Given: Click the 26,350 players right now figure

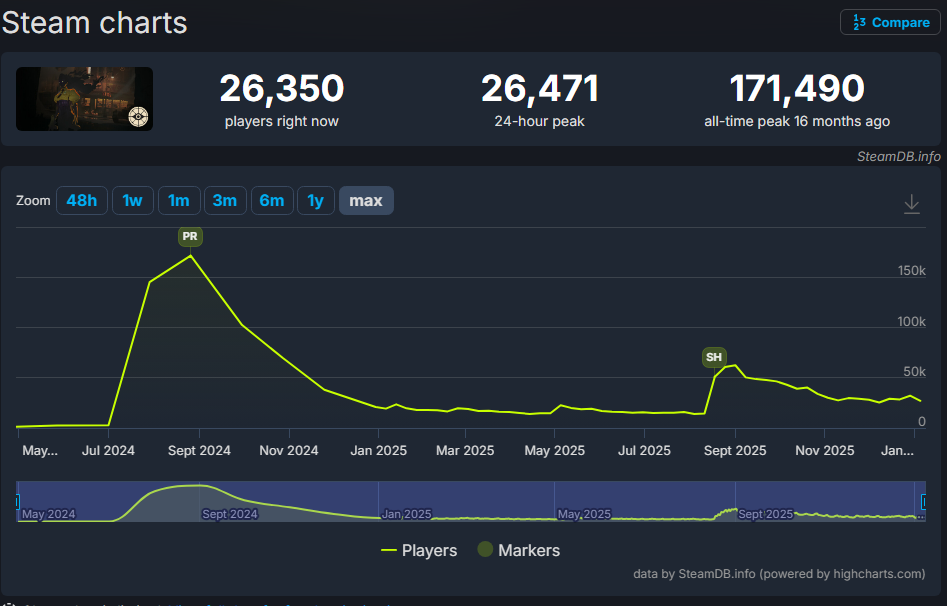Looking at the screenshot, I should [x=282, y=88].
